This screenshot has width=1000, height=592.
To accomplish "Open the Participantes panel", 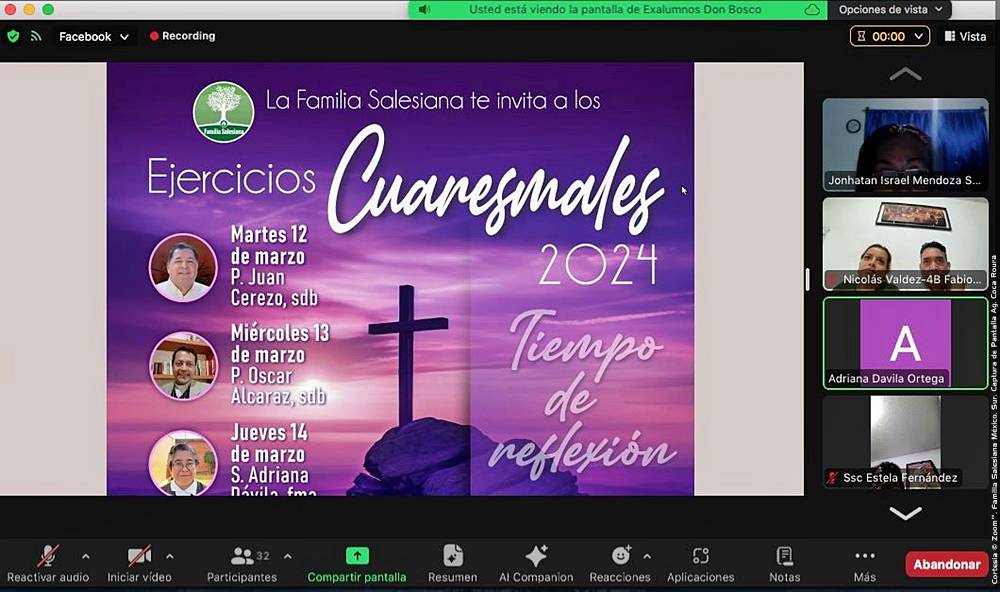I will pyautogui.click(x=242, y=565).
